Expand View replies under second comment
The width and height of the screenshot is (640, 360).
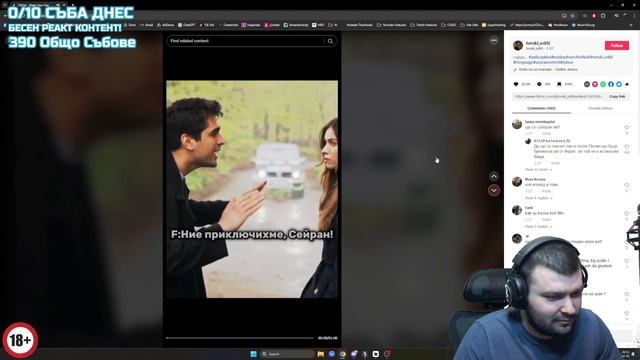coord(538,198)
